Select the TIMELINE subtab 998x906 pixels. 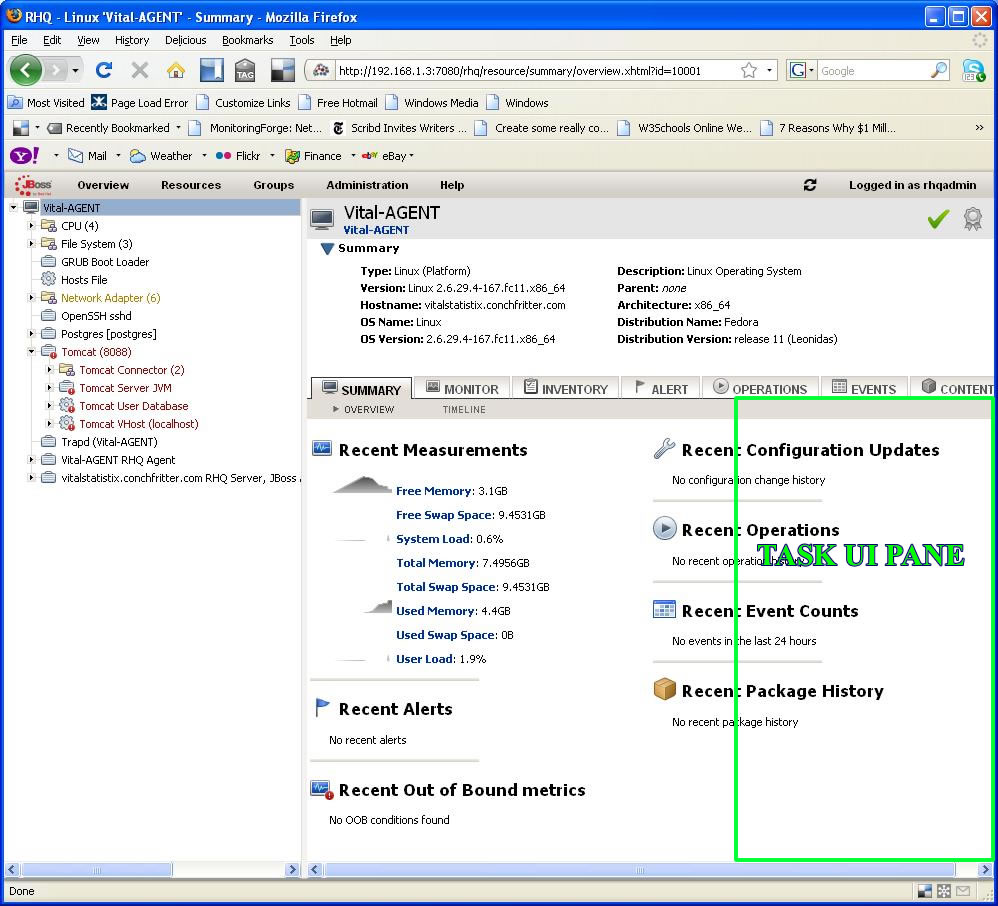[464, 409]
